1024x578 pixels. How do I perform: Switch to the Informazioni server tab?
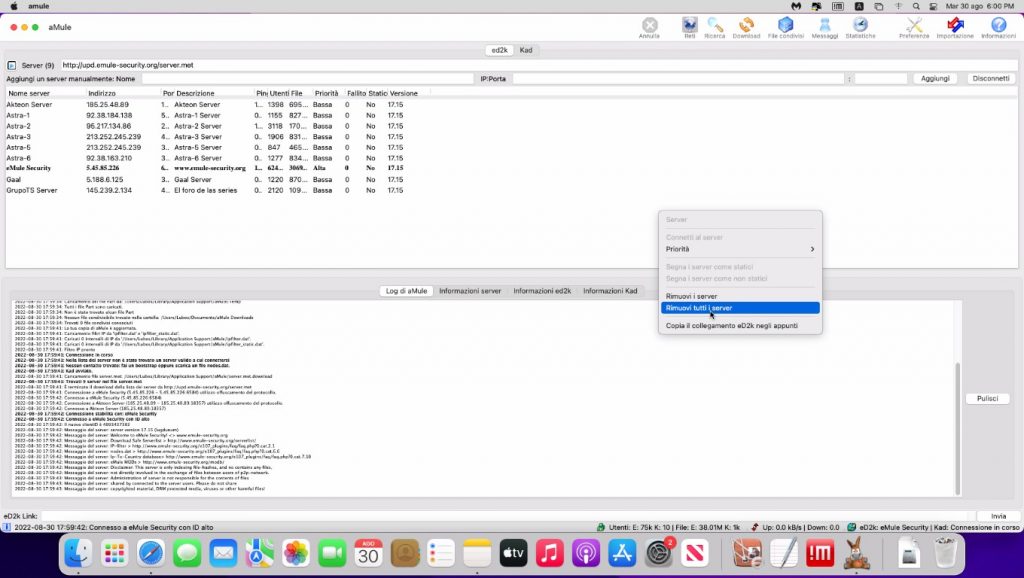(470, 291)
